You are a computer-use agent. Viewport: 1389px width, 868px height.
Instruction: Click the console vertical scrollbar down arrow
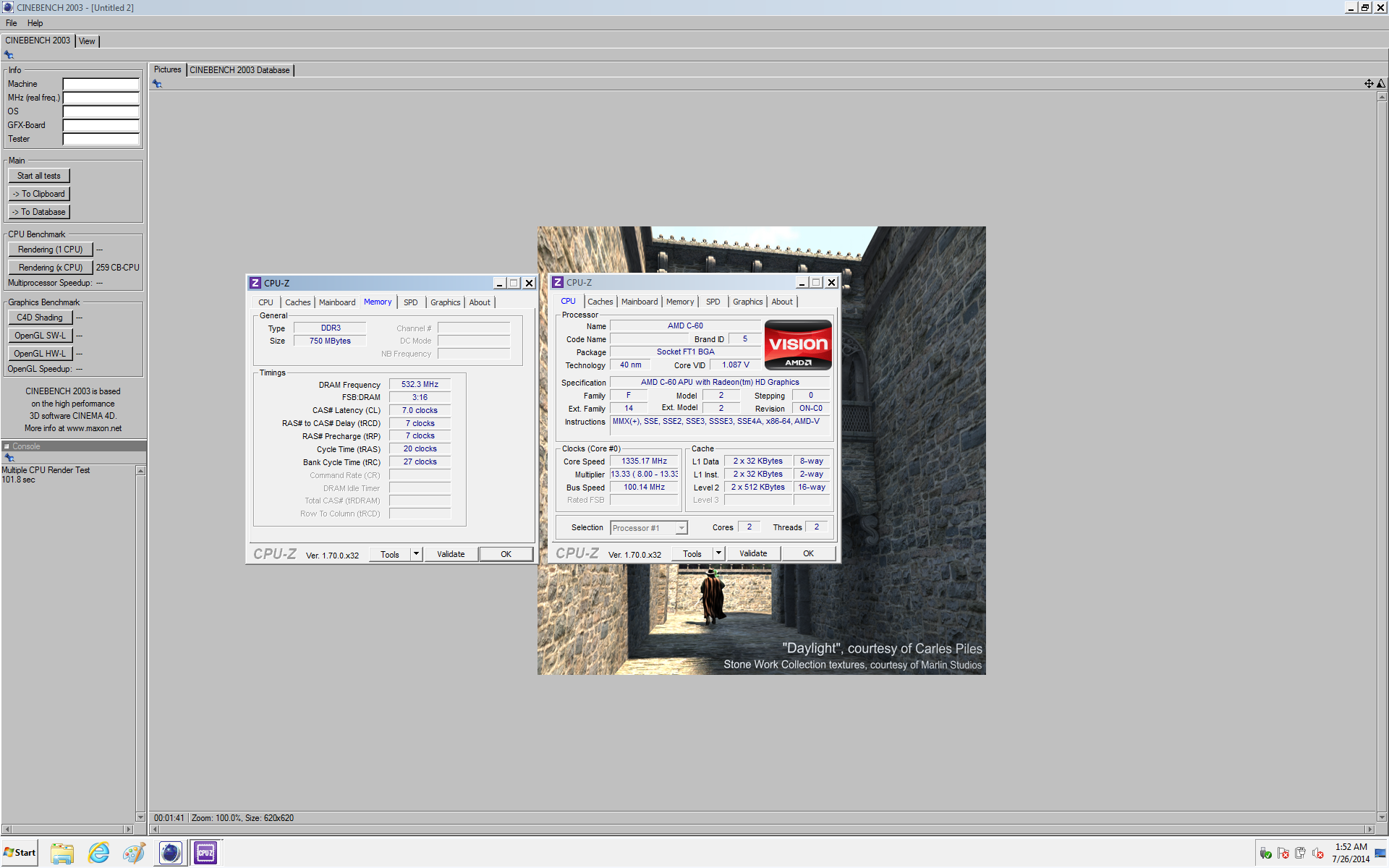140,817
